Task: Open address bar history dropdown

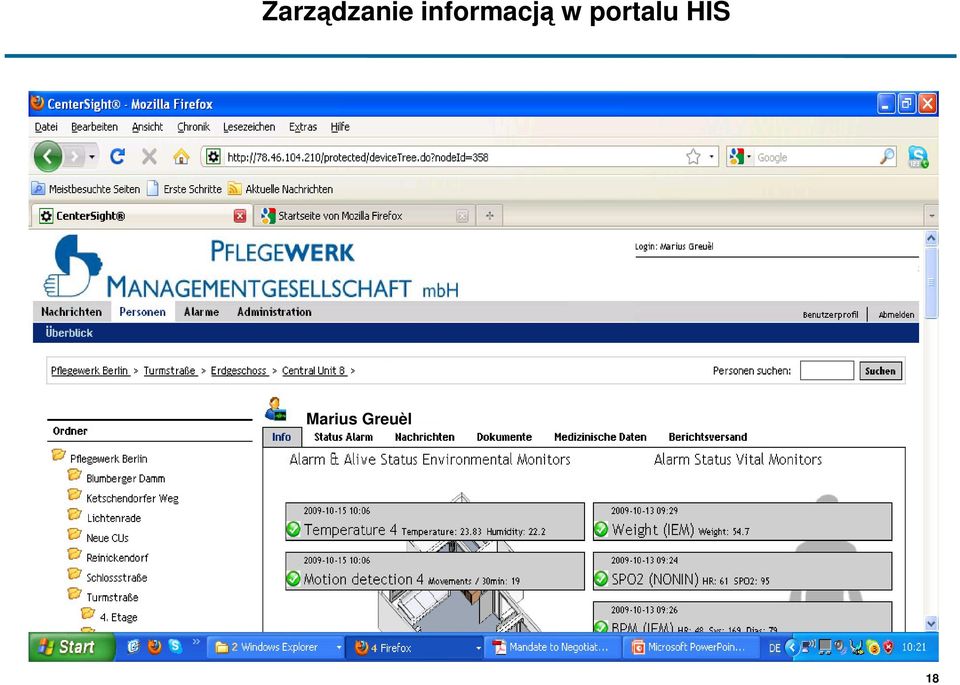Action: pos(711,157)
